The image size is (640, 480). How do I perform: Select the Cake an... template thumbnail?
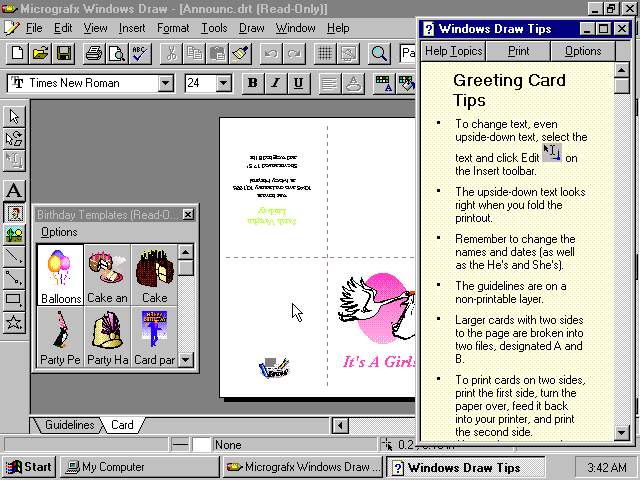107,275
